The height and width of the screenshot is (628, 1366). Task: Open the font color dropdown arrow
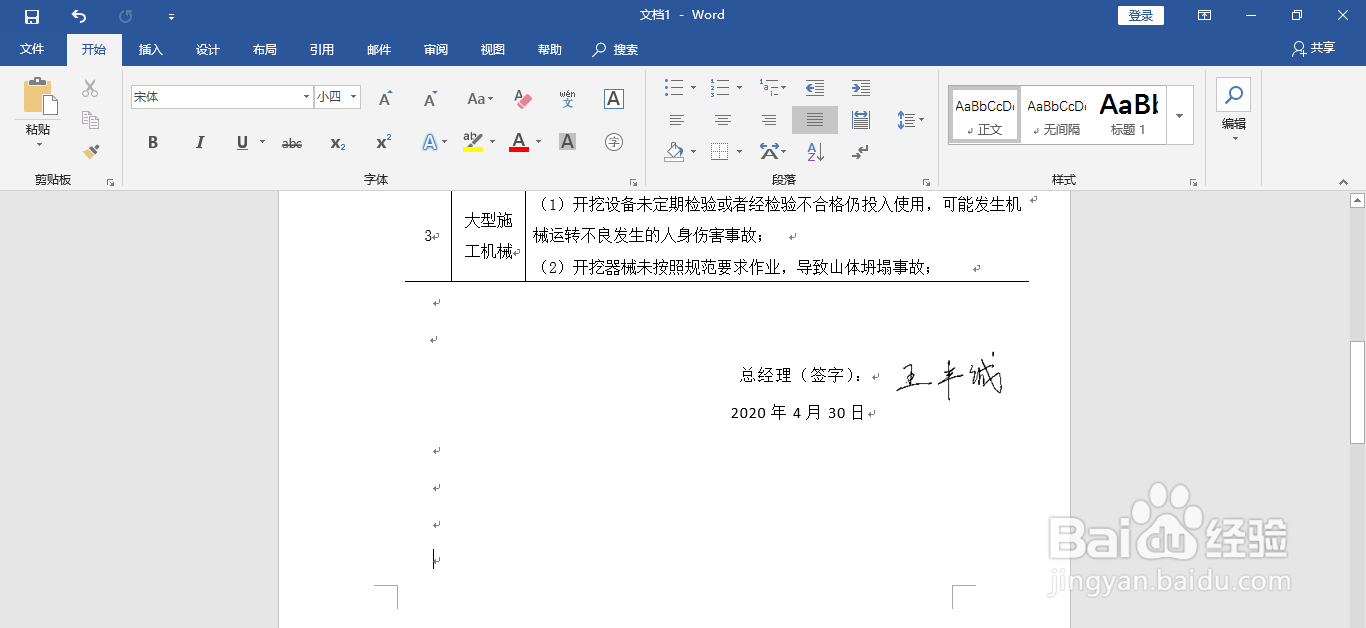537,142
